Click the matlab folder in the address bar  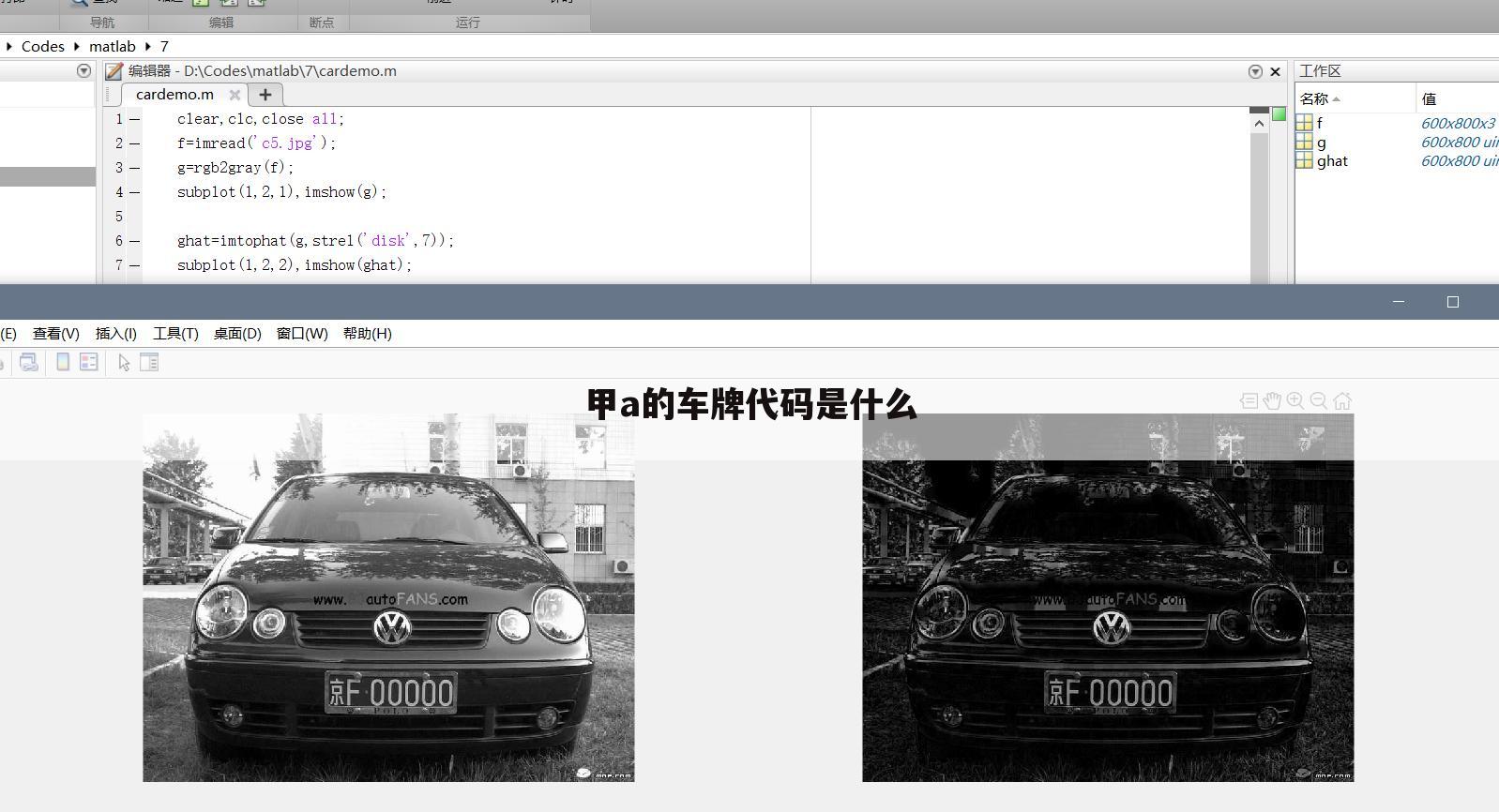(x=113, y=46)
